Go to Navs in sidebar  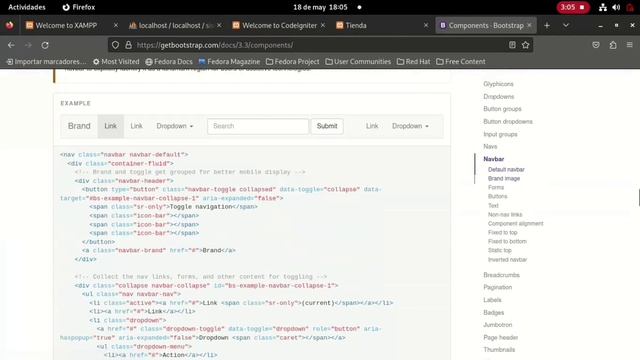tap(490, 146)
